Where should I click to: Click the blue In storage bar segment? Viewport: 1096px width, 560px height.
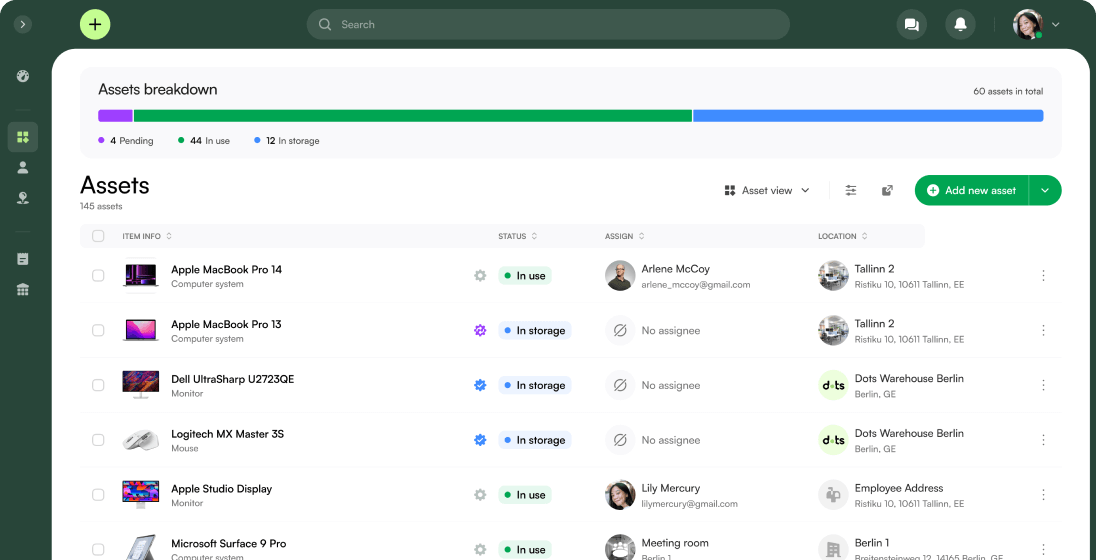click(x=868, y=116)
